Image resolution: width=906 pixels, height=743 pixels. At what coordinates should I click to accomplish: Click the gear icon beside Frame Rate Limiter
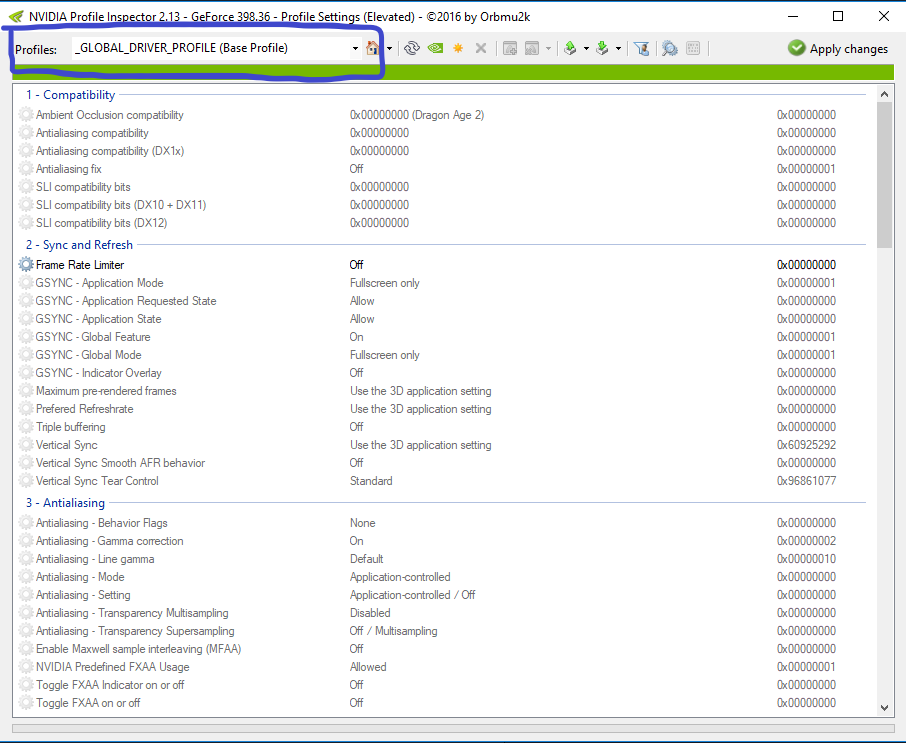26,265
